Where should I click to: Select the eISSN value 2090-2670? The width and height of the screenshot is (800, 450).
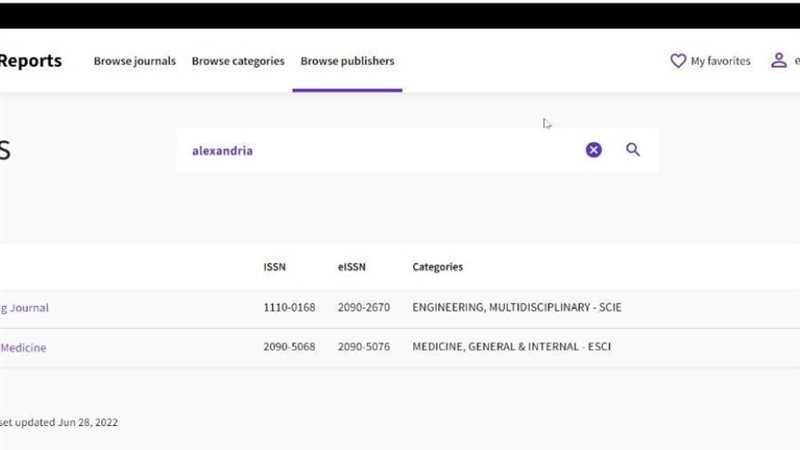coord(362,308)
